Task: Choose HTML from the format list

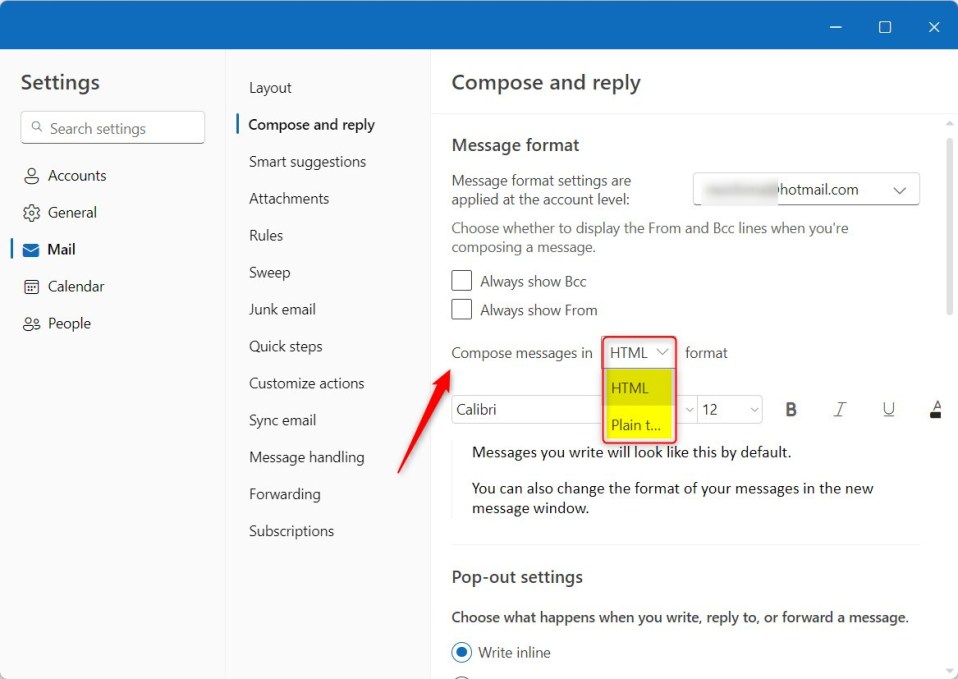Action: 639,387
